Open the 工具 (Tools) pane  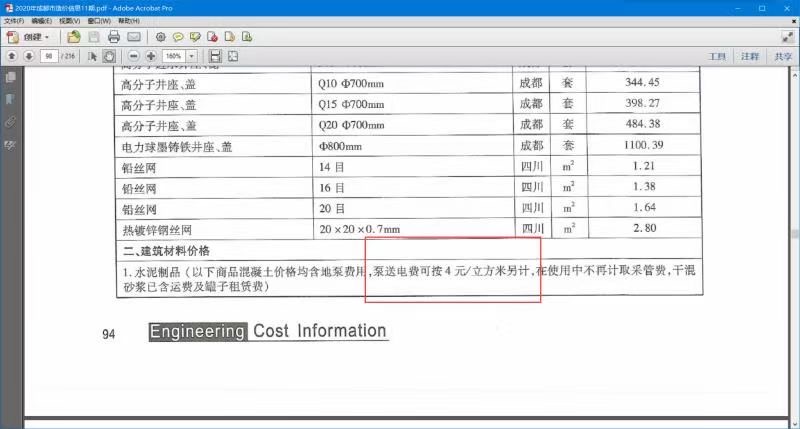[x=716, y=56]
